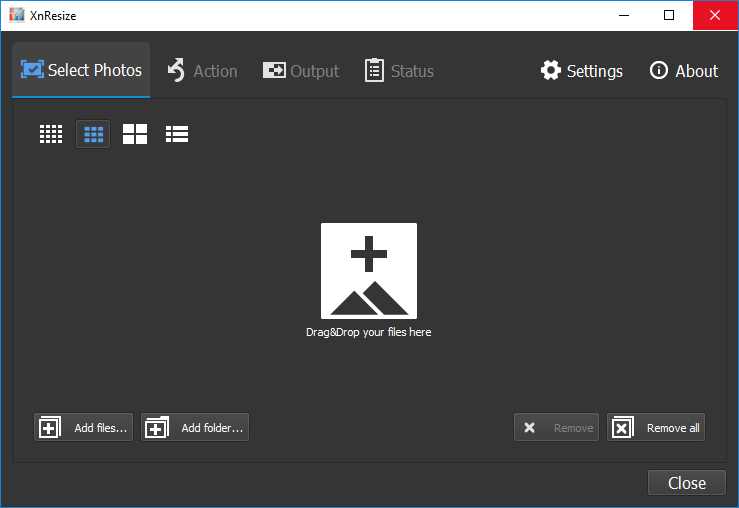739x508 pixels.
Task: Minimize the XnResize window
Action: [x=623, y=15]
